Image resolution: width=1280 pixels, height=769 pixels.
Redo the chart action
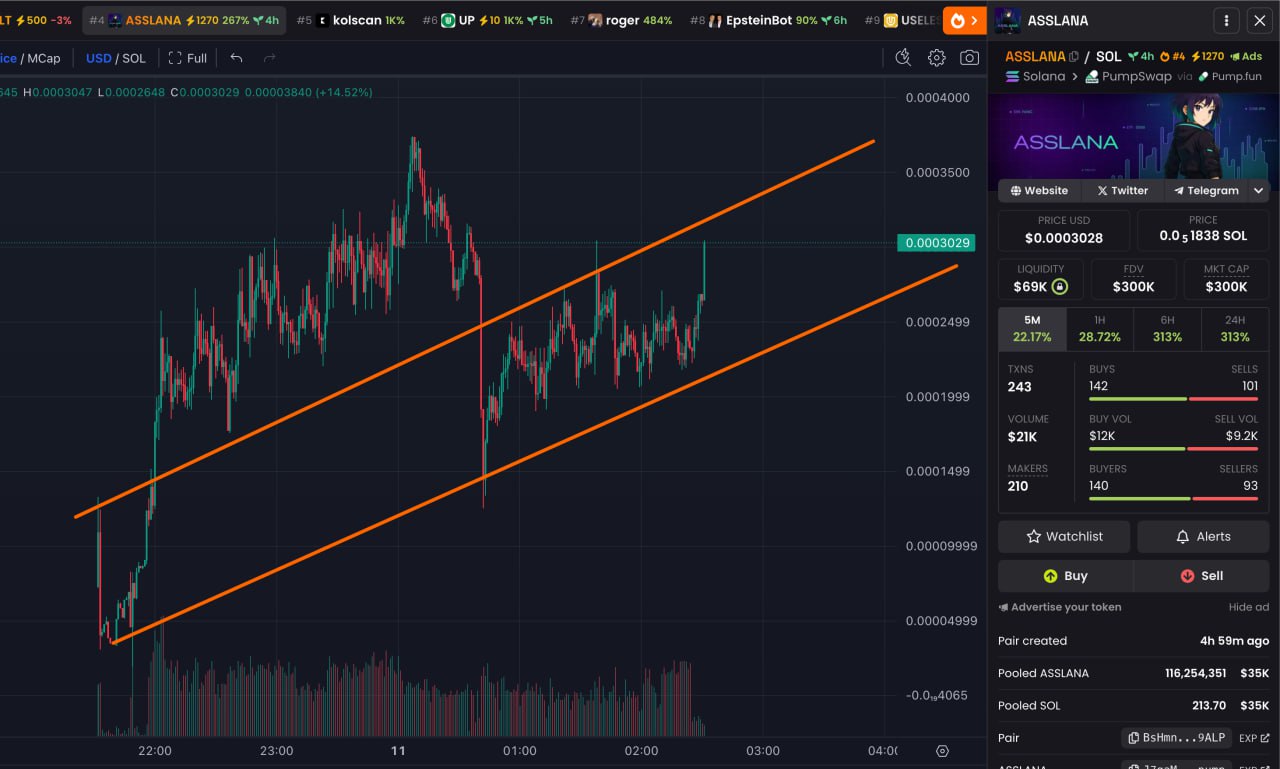pos(269,58)
